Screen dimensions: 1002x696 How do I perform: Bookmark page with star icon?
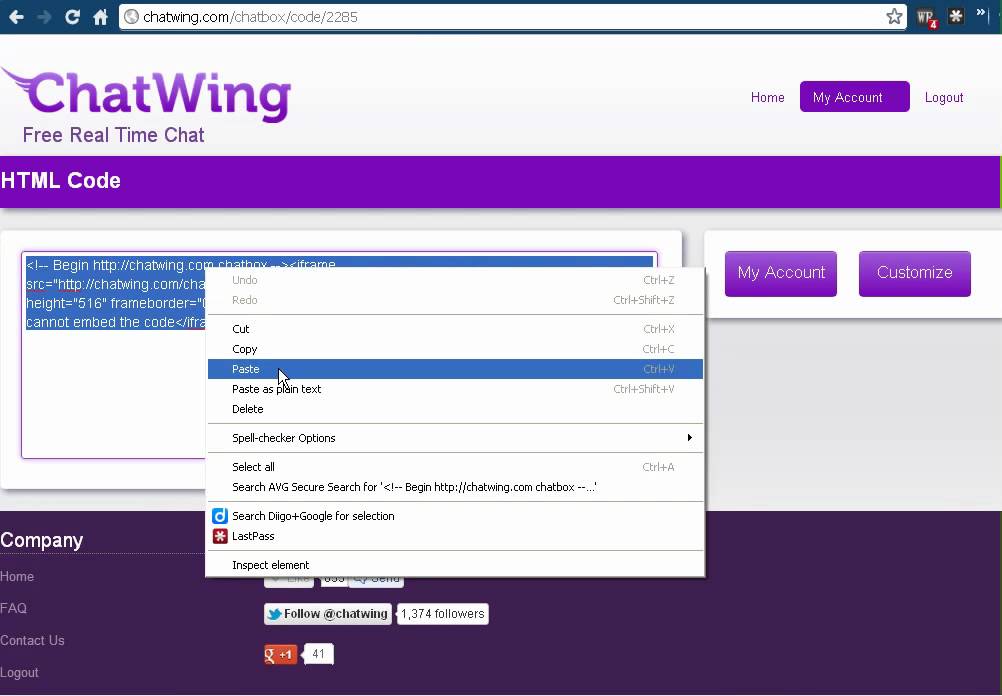coord(894,17)
